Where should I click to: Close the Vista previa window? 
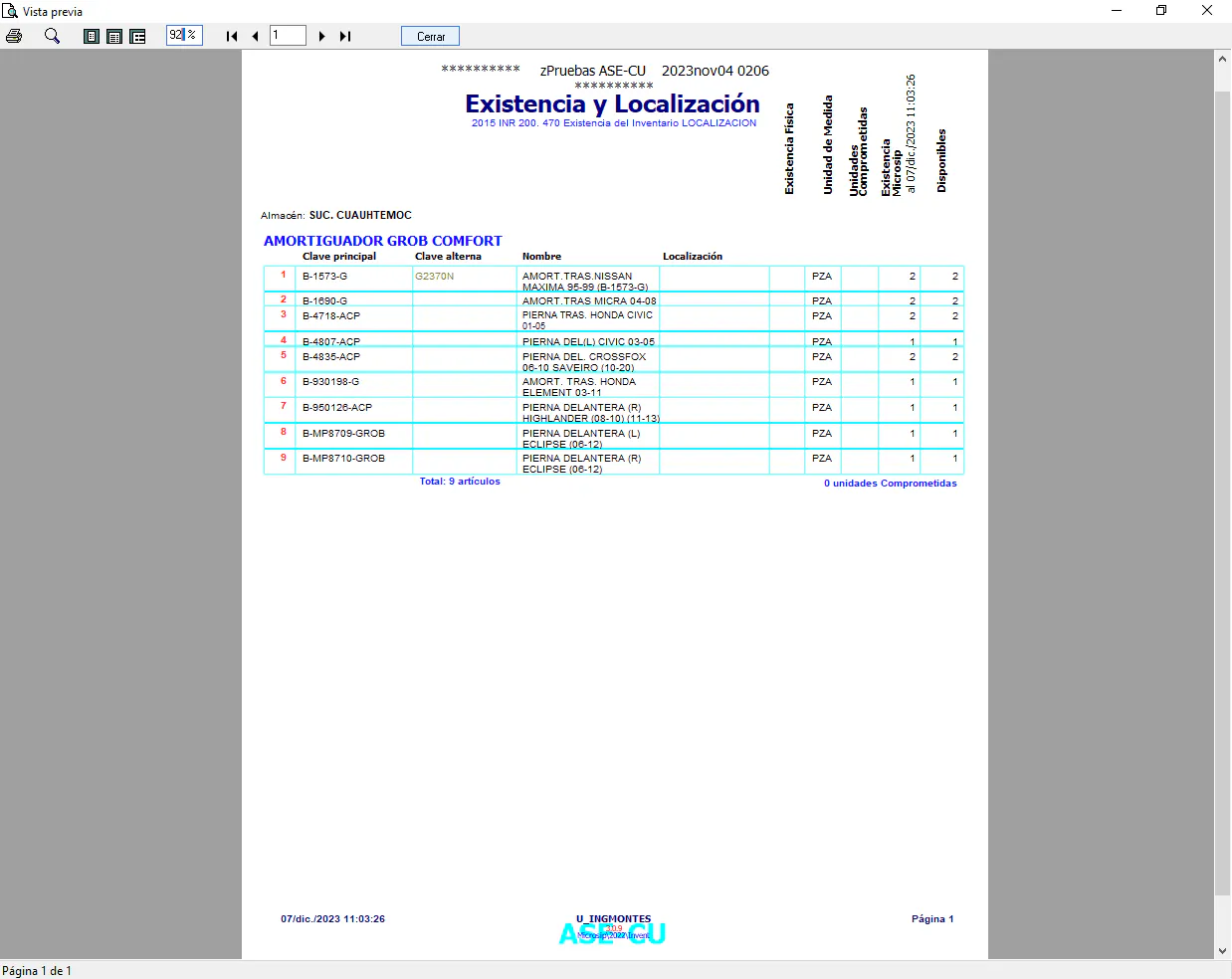point(1207,11)
